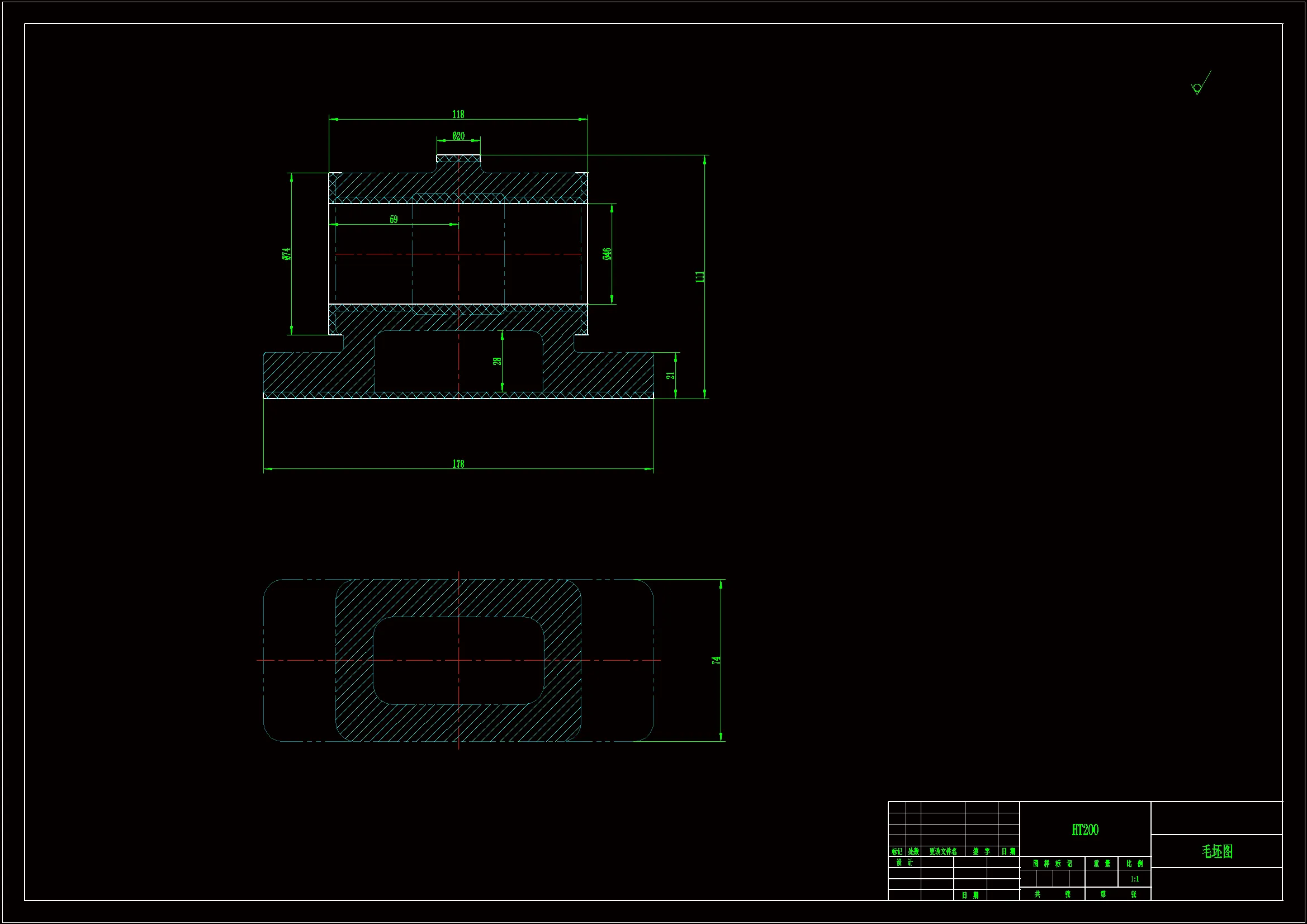Click the 比例 label in title block
1307x924 pixels.
1134,864
